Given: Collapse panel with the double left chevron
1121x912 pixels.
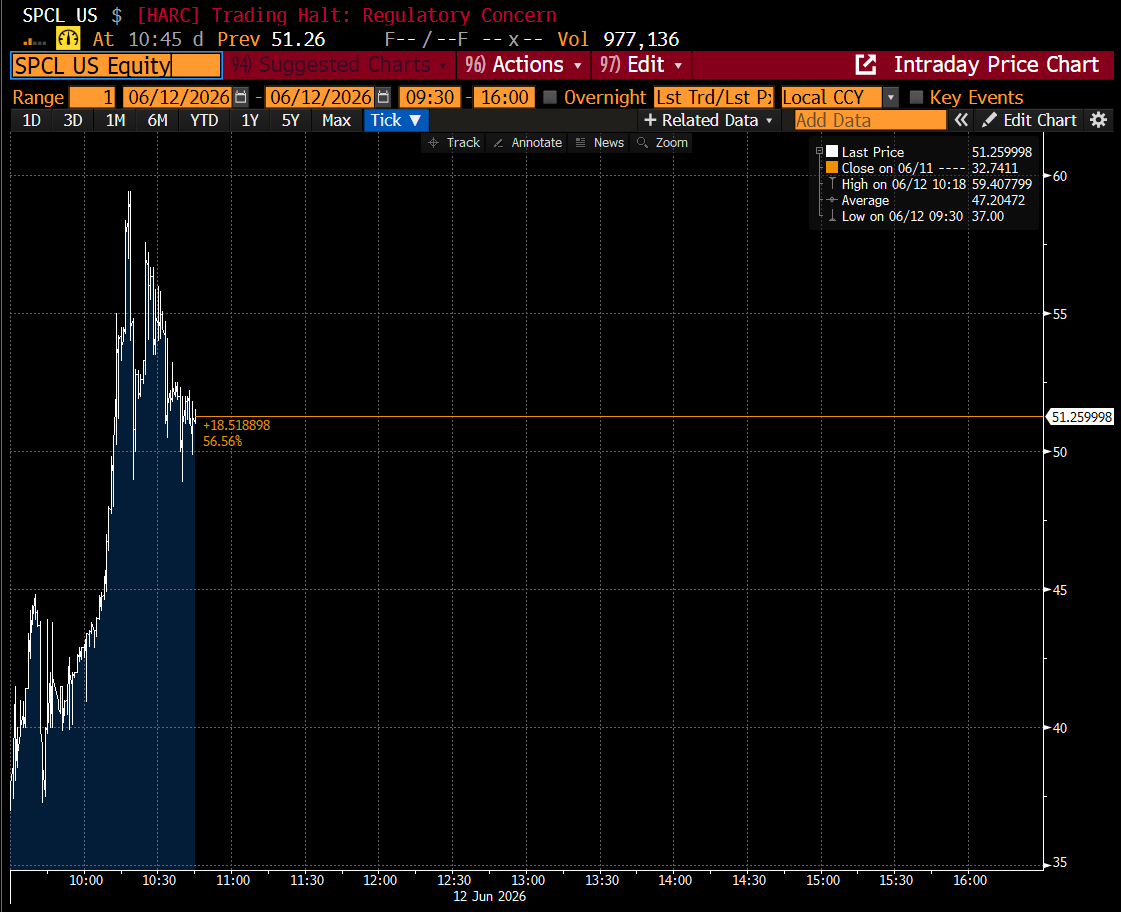Looking at the screenshot, I should pyautogui.click(x=962, y=120).
